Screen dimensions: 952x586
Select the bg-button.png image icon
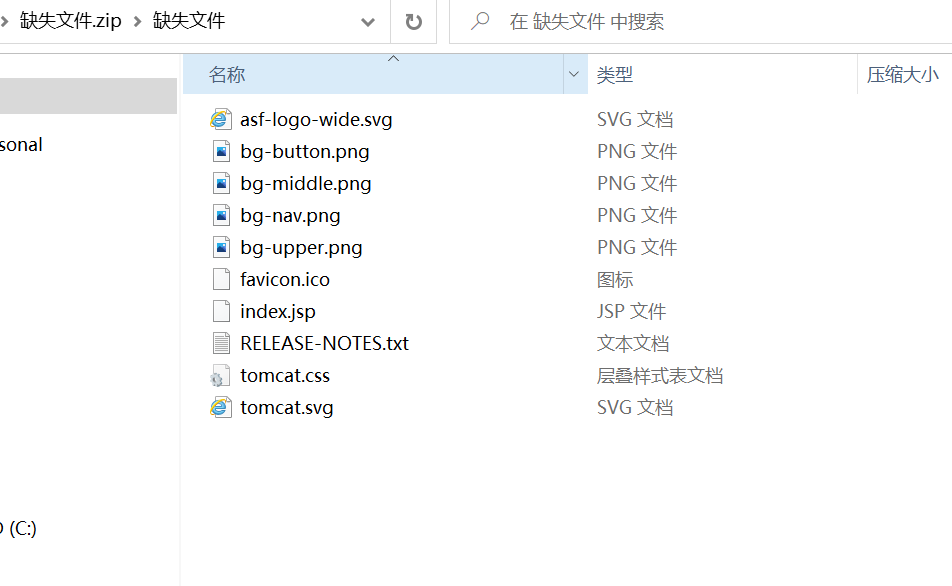[221, 151]
